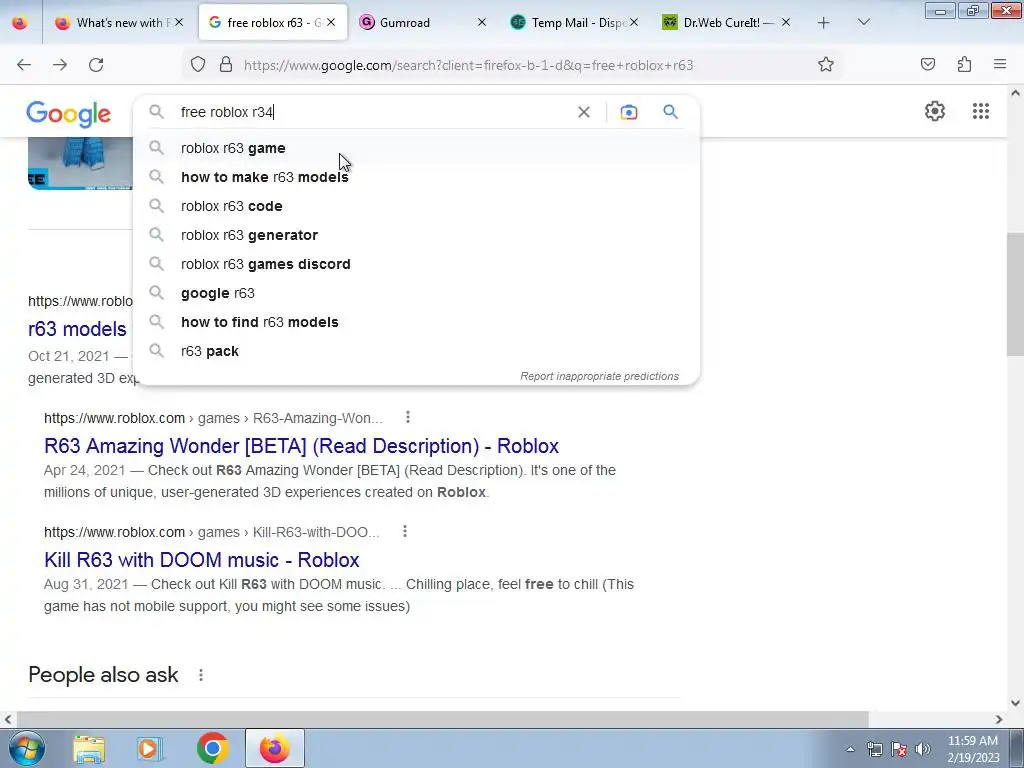Screen dimensions: 1024x768
Task: Open People also ask more options
Action: point(201,675)
